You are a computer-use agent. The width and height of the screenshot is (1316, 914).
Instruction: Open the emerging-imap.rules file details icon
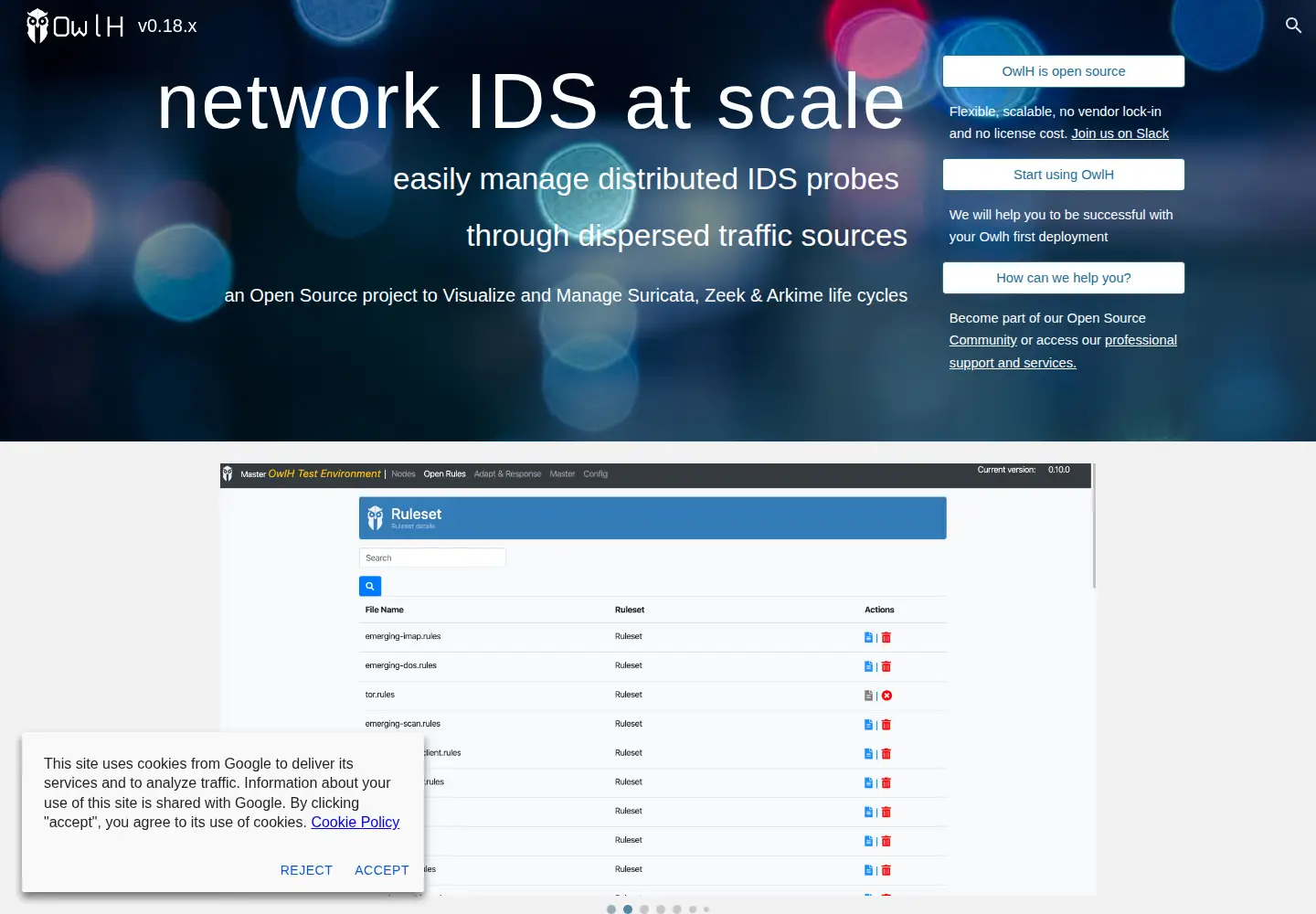tap(868, 637)
